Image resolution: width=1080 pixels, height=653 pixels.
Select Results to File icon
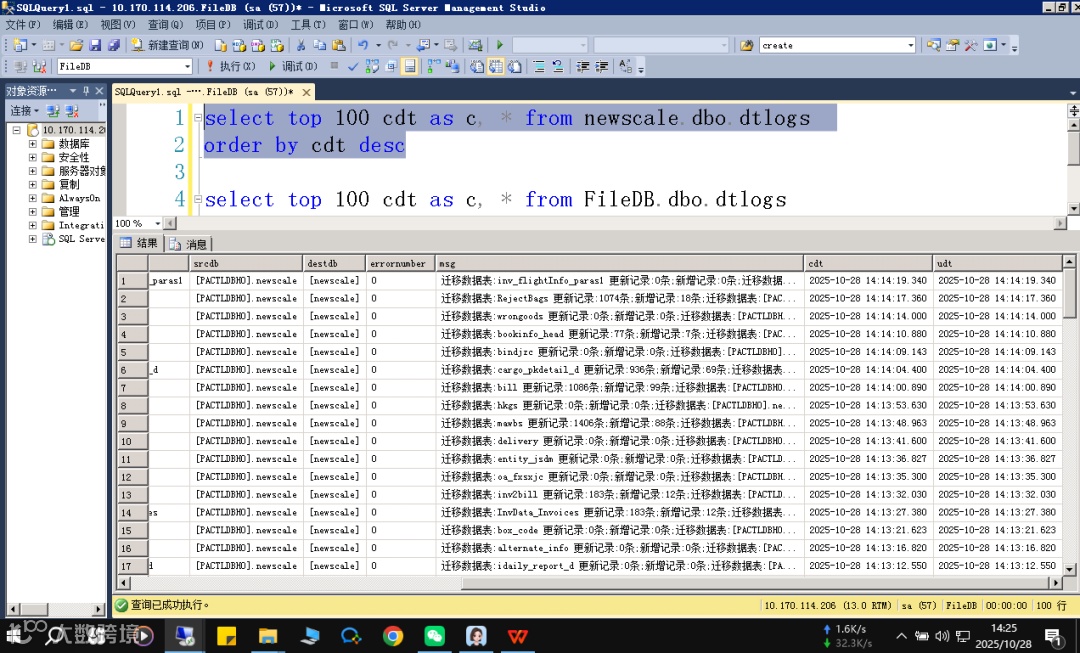515,66
